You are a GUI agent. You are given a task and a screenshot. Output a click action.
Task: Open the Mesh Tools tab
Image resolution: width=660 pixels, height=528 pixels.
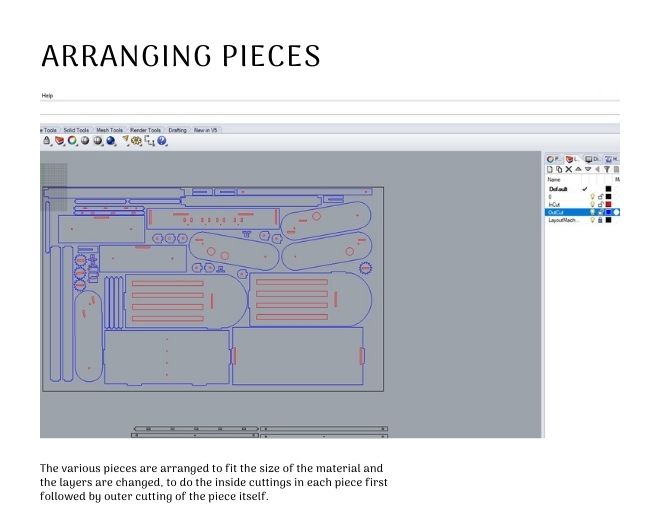click(x=109, y=130)
